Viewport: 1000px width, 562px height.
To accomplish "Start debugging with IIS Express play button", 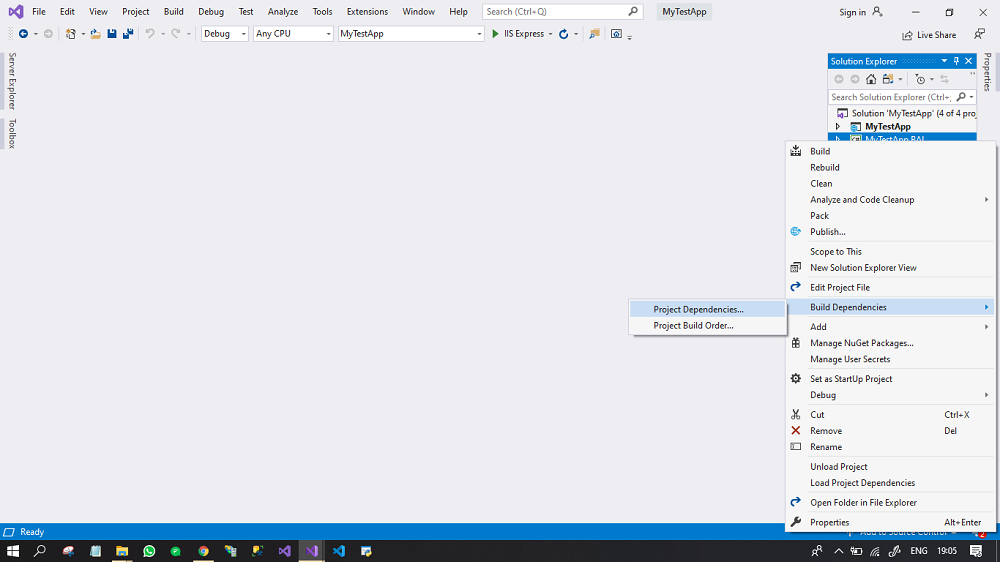I will [496, 34].
